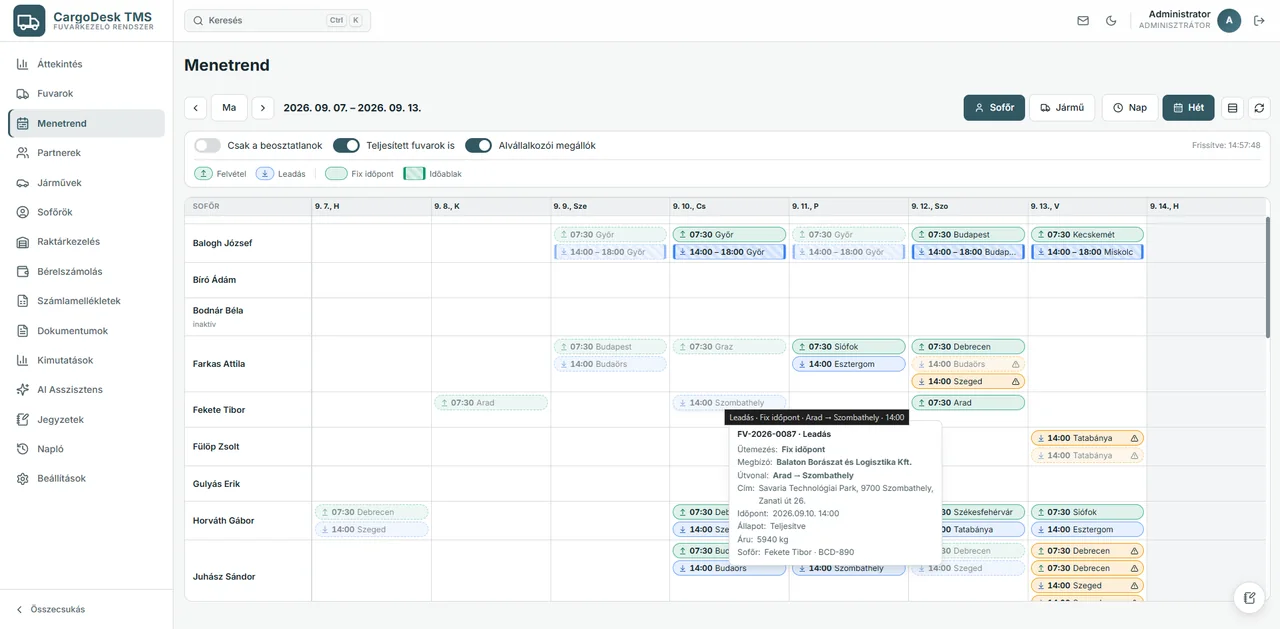Disable Teljesített fuvarok is switch
Viewport: 1280px width, 629px height.
(346, 145)
